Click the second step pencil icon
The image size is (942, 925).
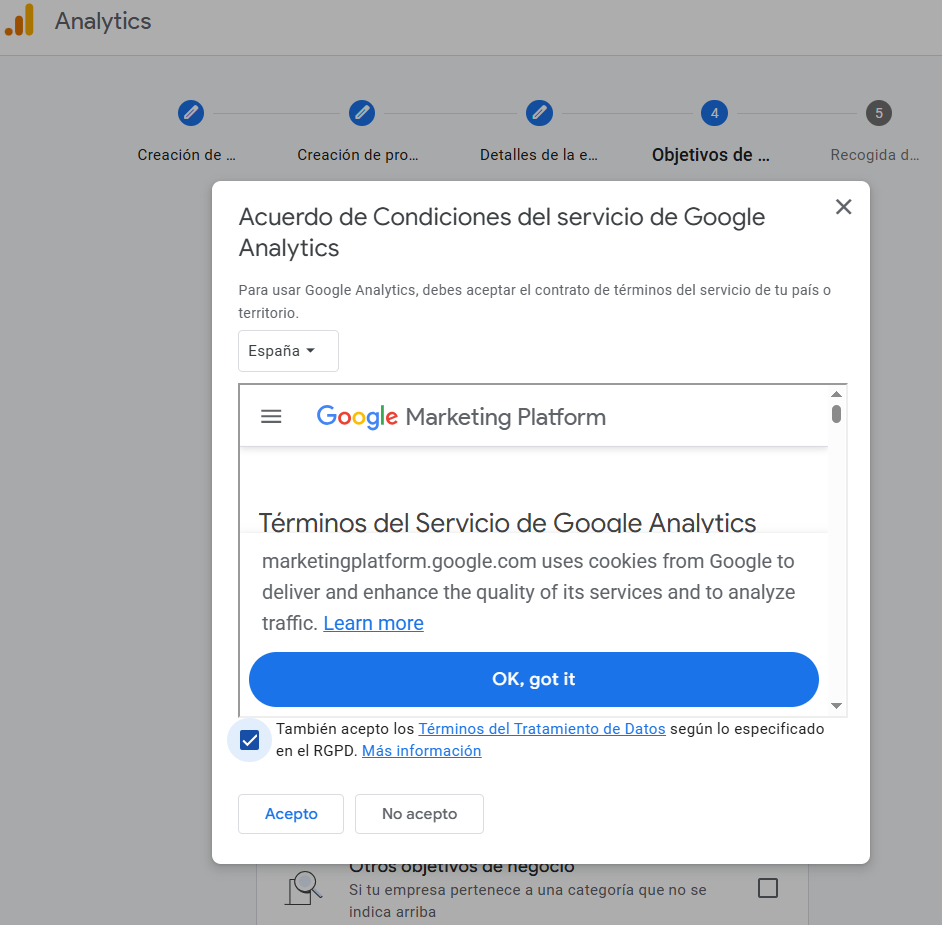[362, 113]
